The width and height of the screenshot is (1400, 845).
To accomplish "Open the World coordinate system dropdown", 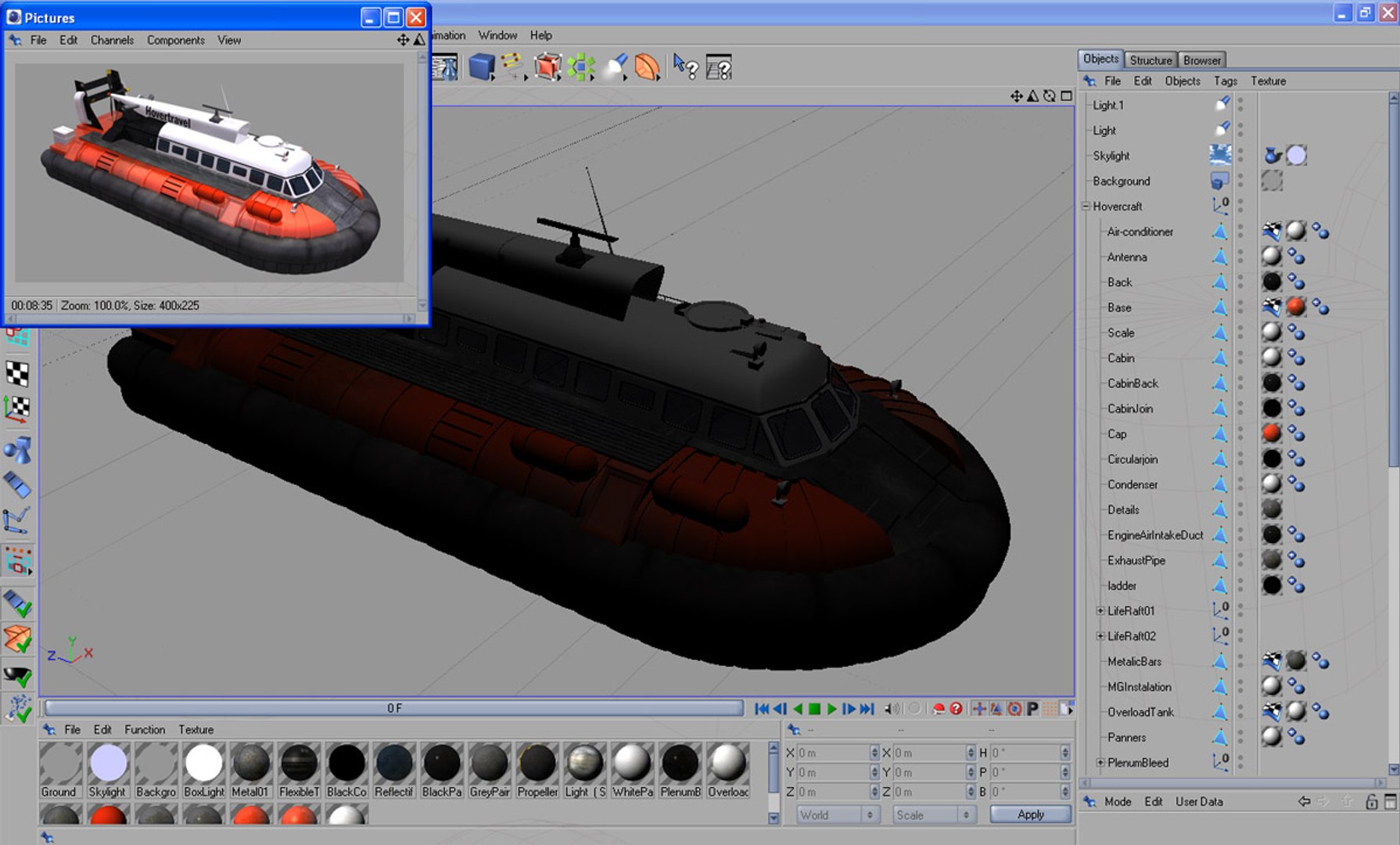I will 838,814.
